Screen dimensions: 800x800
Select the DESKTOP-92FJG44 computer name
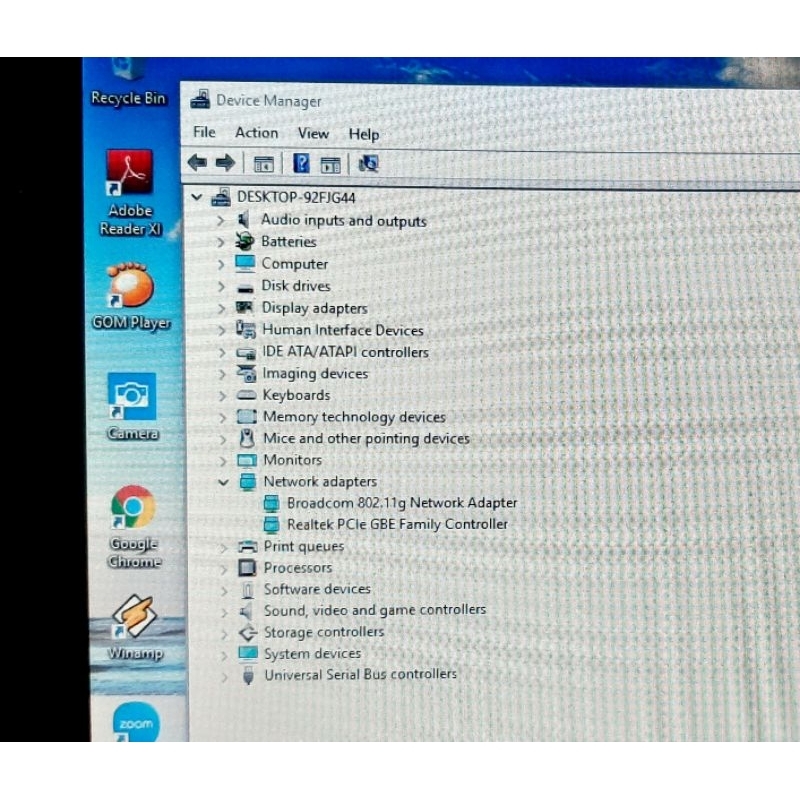(x=296, y=197)
